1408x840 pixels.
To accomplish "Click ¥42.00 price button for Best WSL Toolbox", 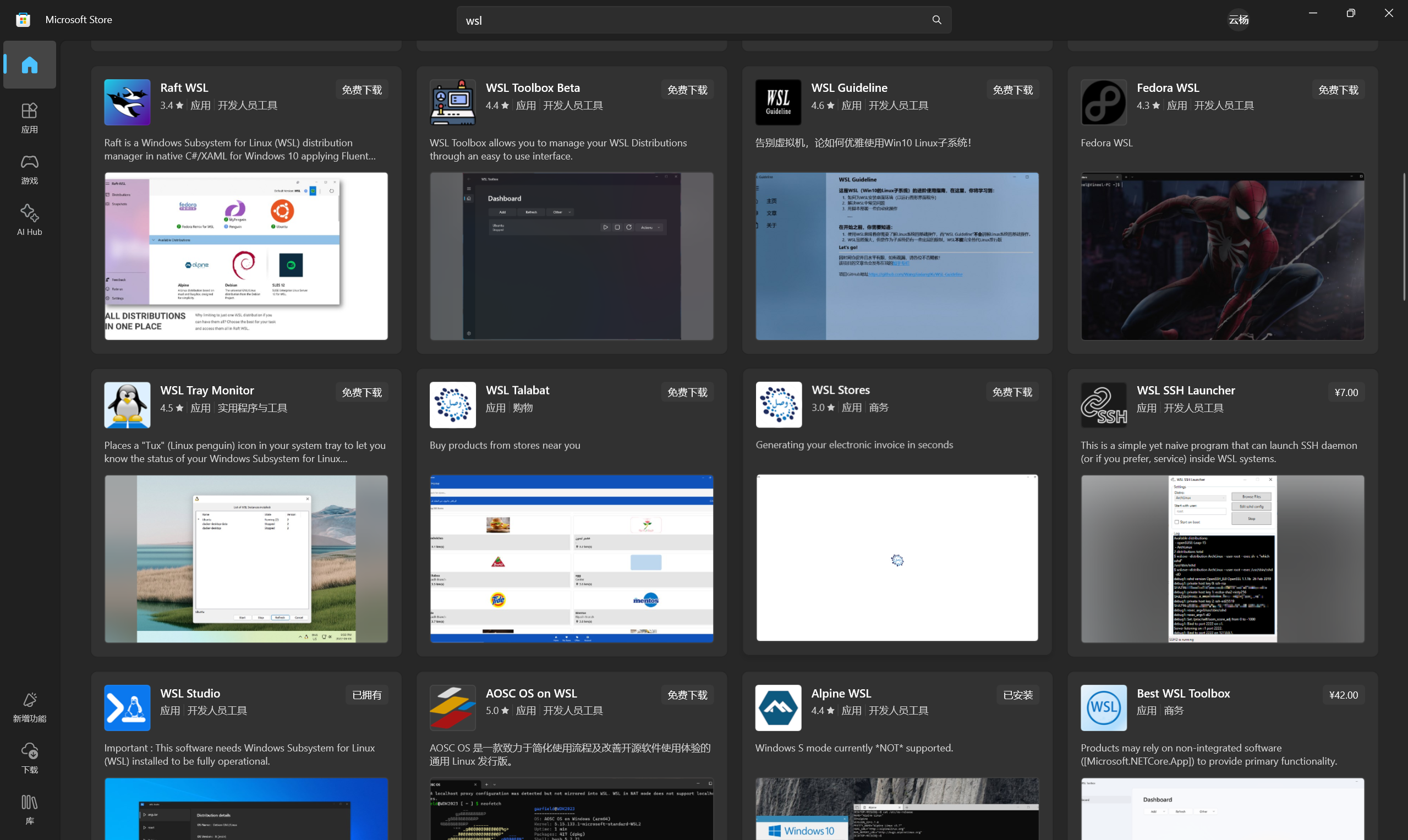I will [x=1344, y=695].
